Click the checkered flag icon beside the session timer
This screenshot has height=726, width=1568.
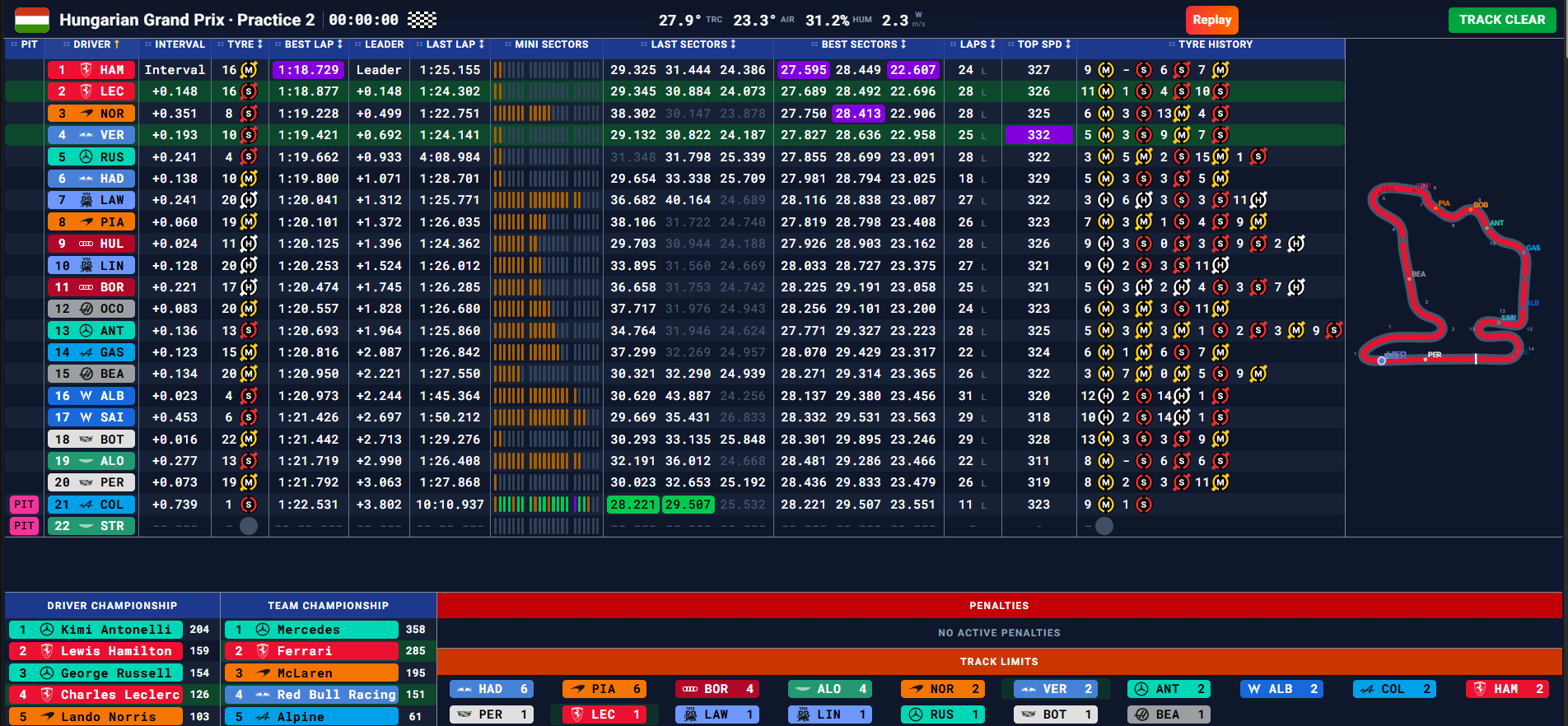(422, 20)
